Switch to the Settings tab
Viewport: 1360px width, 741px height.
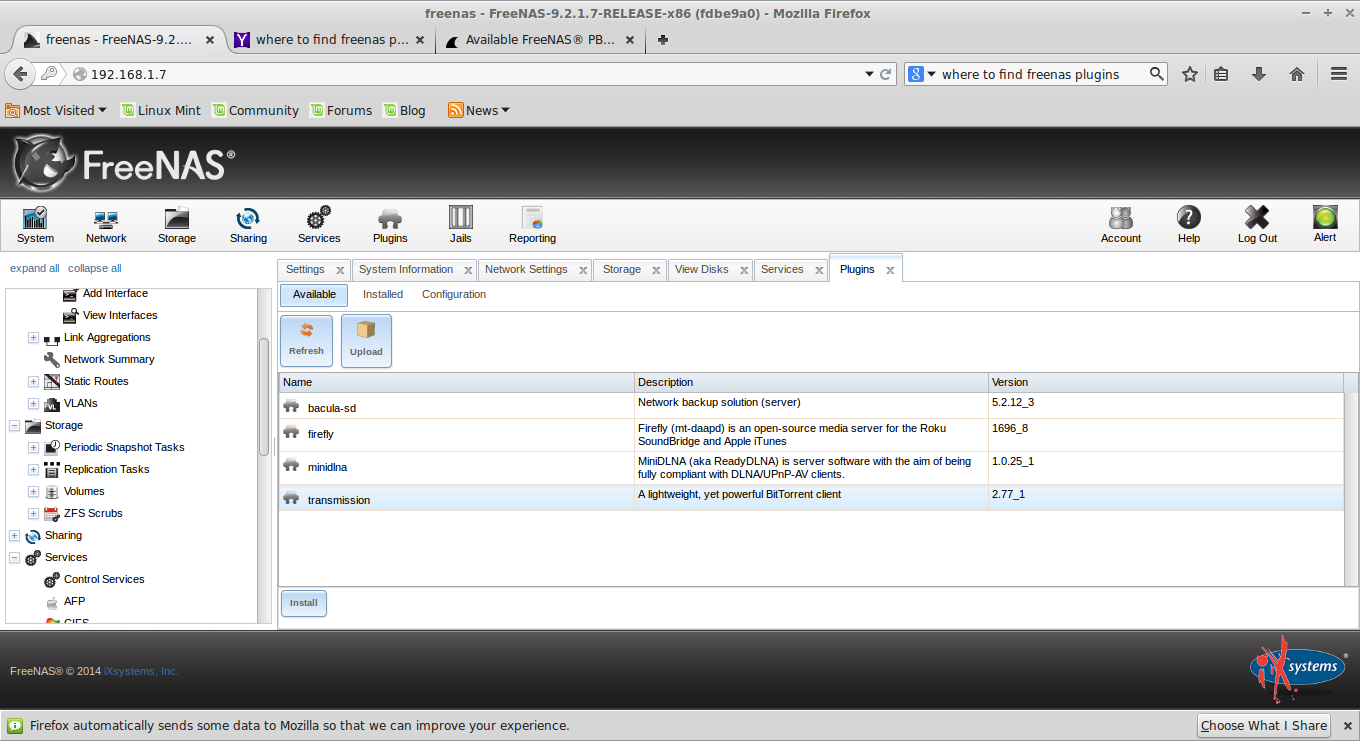pyautogui.click(x=305, y=270)
